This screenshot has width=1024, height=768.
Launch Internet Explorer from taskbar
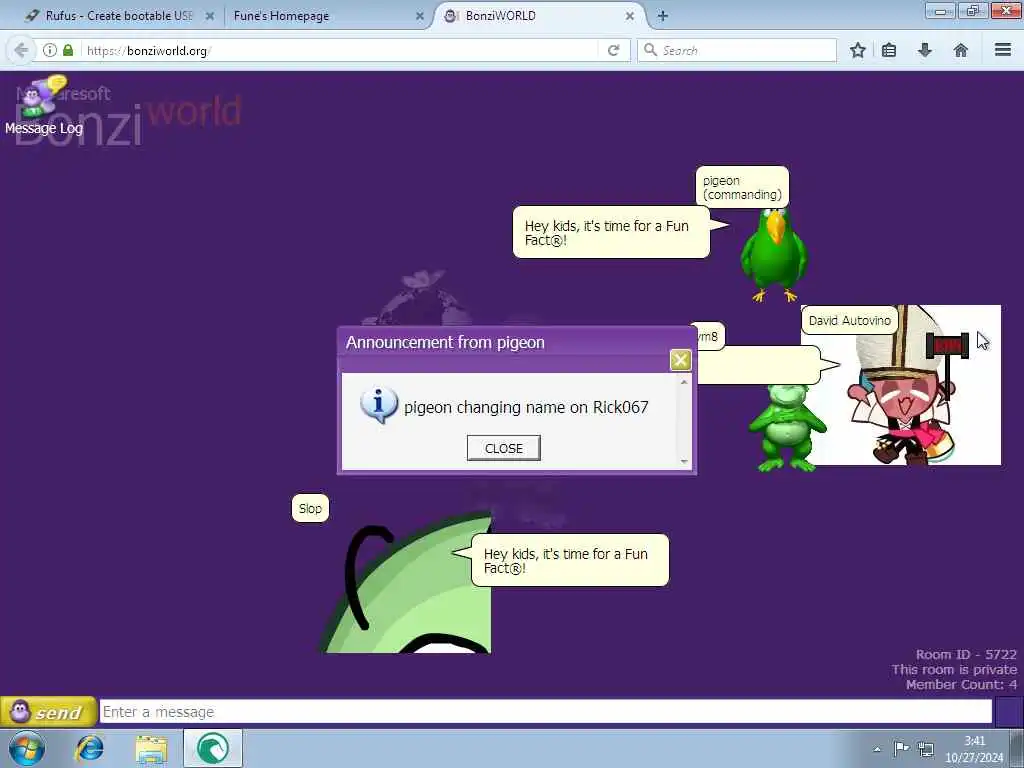coord(89,748)
